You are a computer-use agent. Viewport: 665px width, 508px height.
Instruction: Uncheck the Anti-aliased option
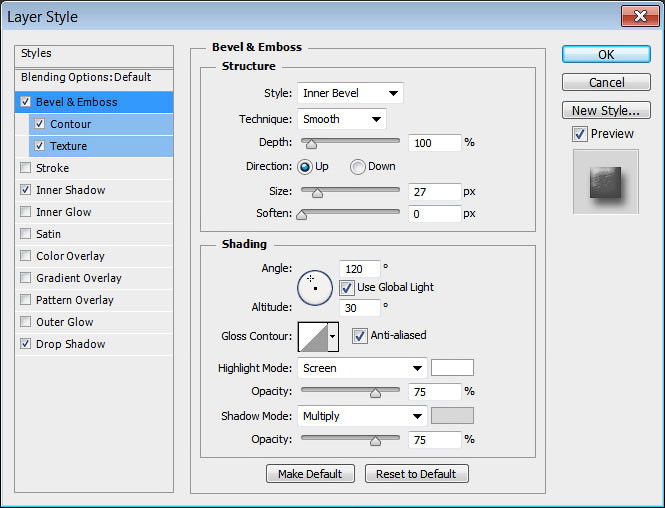(359, 336)
